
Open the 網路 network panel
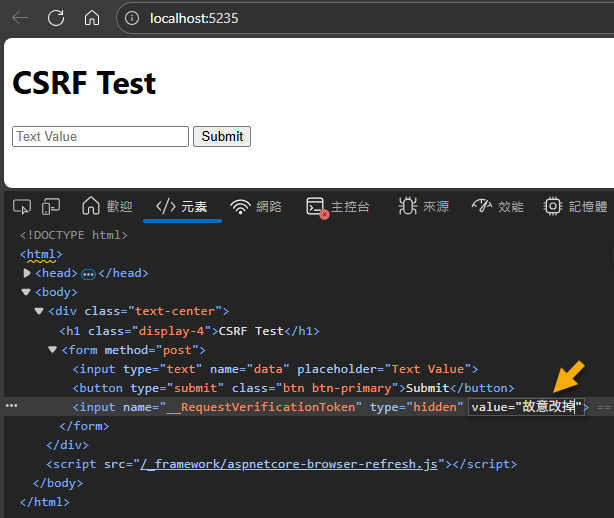(x=256, y=206)
